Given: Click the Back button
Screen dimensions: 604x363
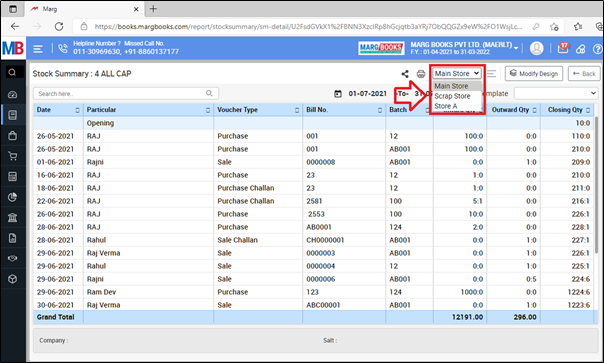Looking at the screenshot, I should click(584, 73).
